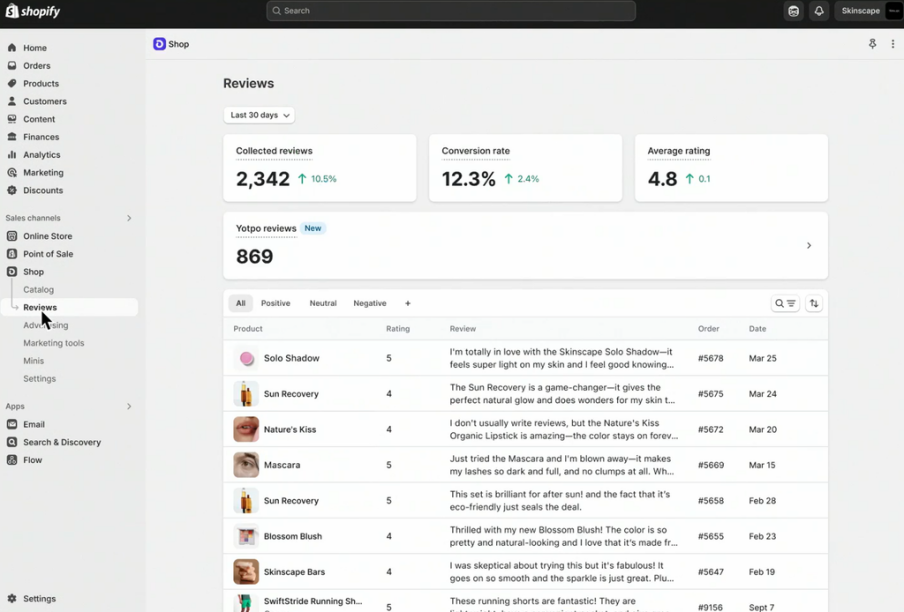This screenshot has height=612, width=904.
Task: Open Analytics in the left navigation
Action: click(x=42, y=155)
